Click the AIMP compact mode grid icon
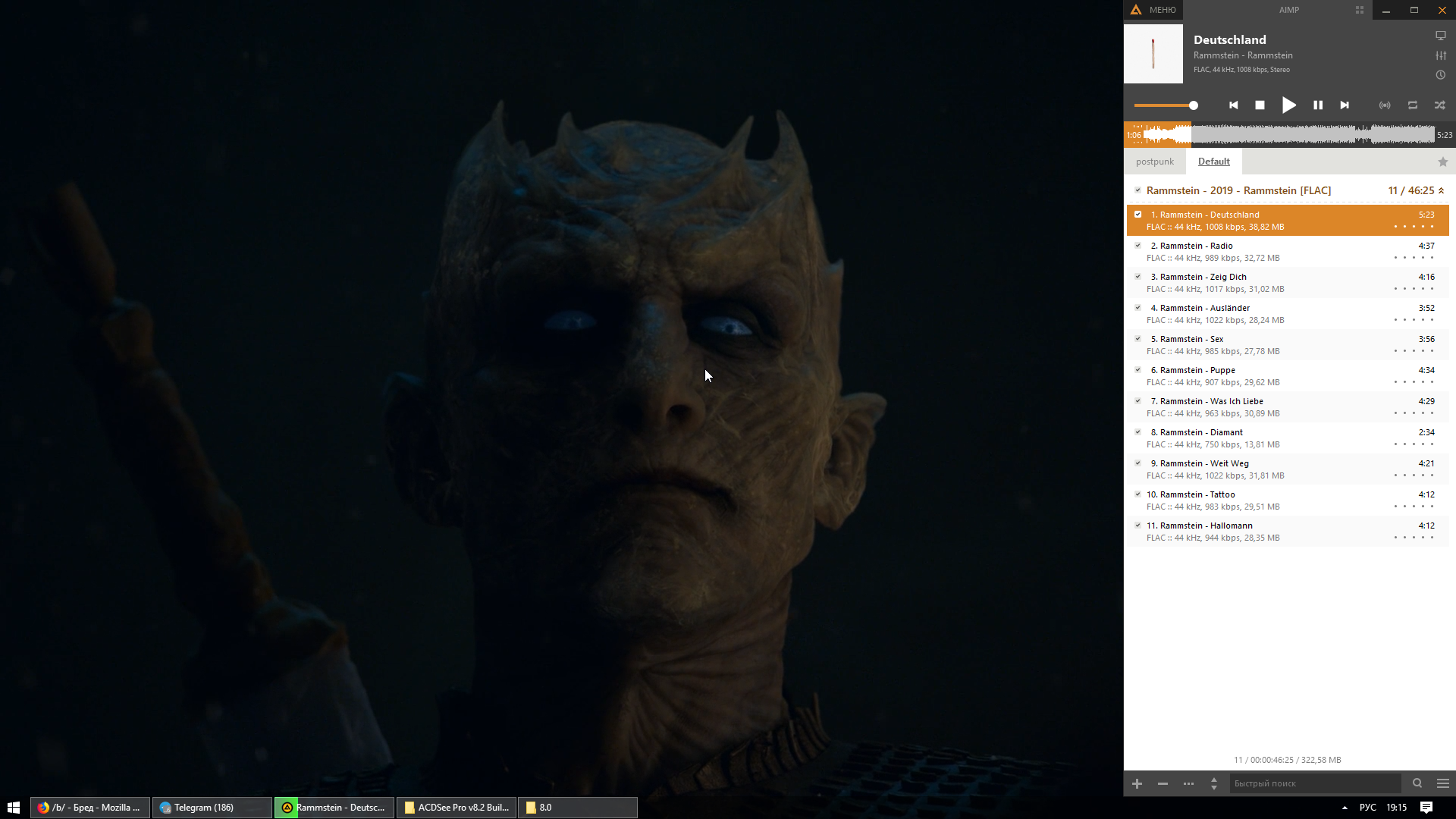This screenshot has width=1456, height=819. coord(1360,10)
